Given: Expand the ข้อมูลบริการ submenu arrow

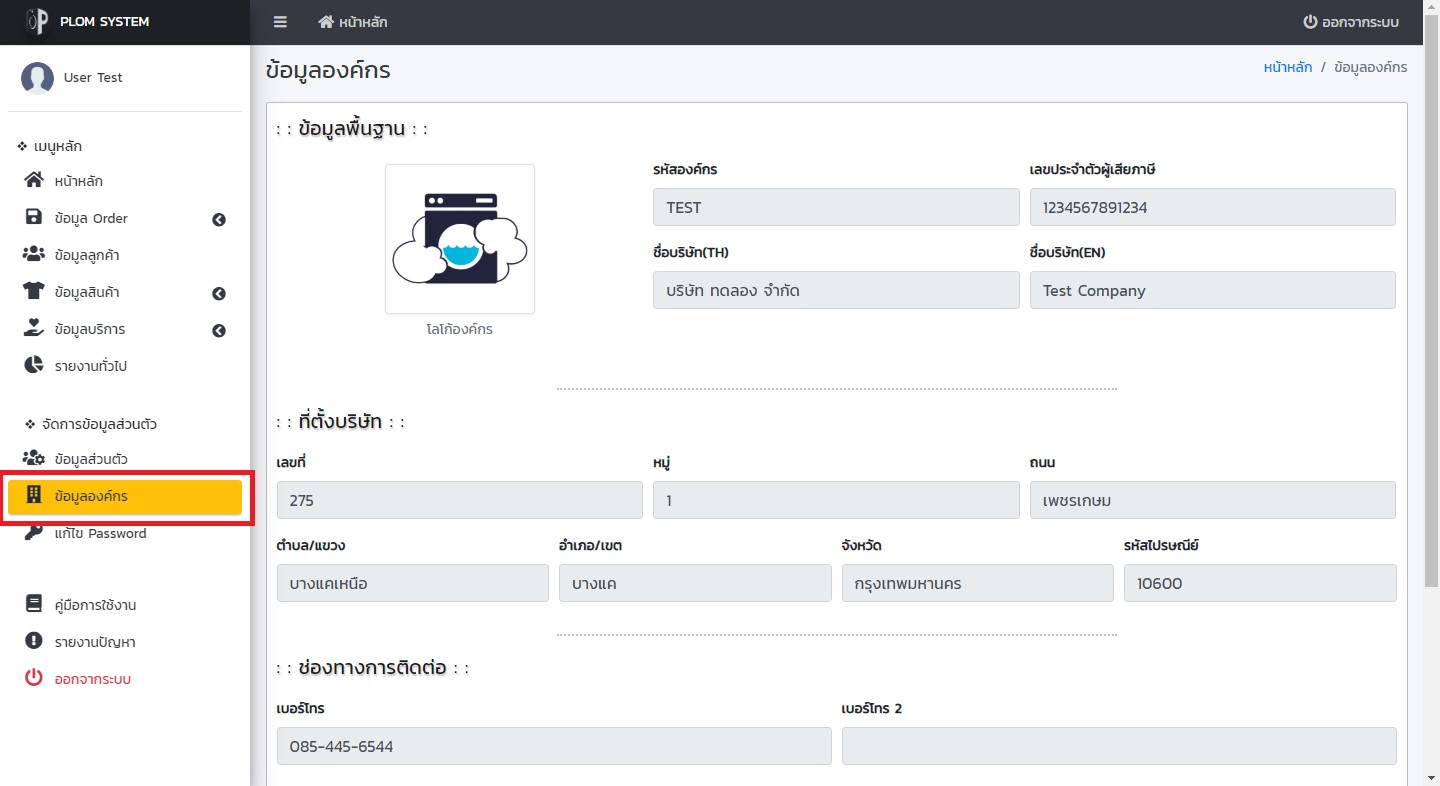Looking at the screenshot, I should pyautogui.click(x=219, y=330).
